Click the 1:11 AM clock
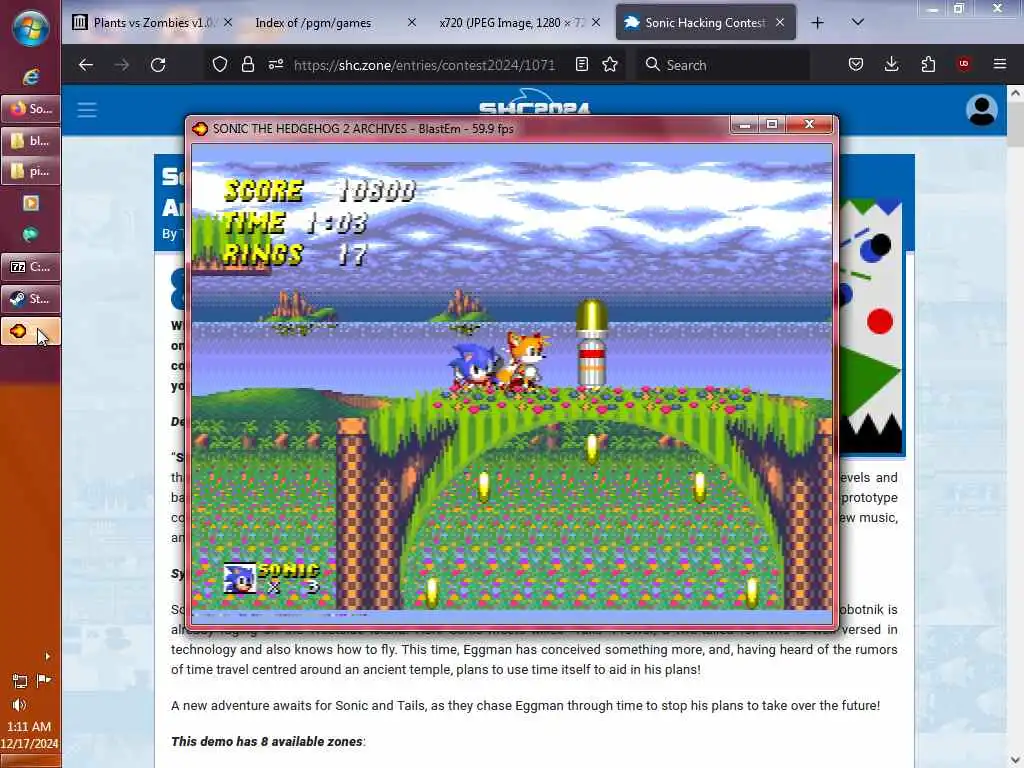Viewport: 1024px width, 768px height. (29, 726)
